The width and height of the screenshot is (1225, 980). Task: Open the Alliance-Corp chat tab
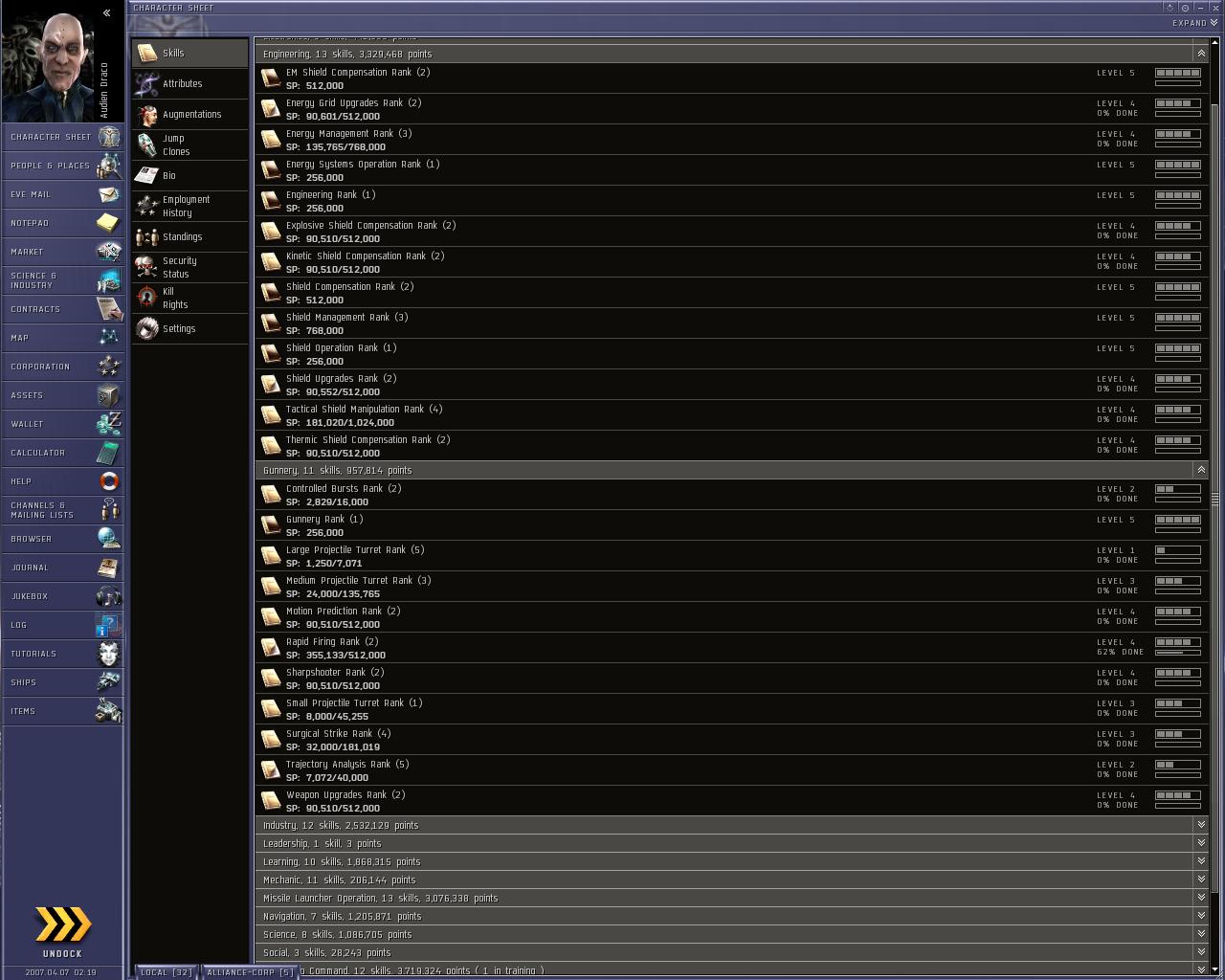[250, 972]
